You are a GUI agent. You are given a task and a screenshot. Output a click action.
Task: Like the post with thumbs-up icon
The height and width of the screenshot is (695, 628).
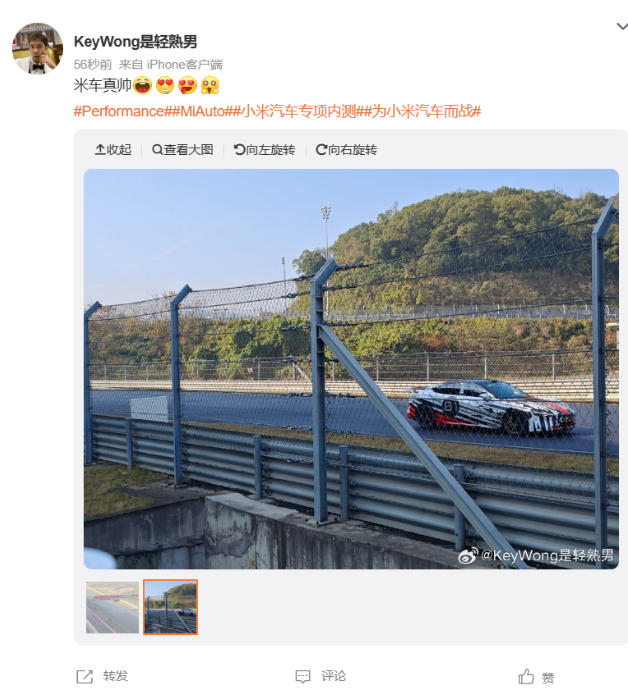(526, 677)
